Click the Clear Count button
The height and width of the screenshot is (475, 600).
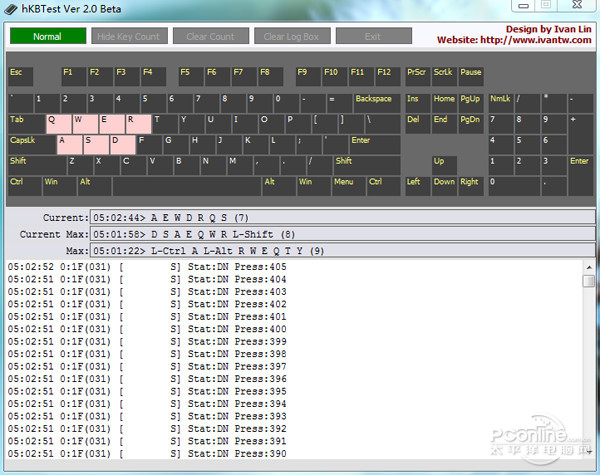point(210,37)
